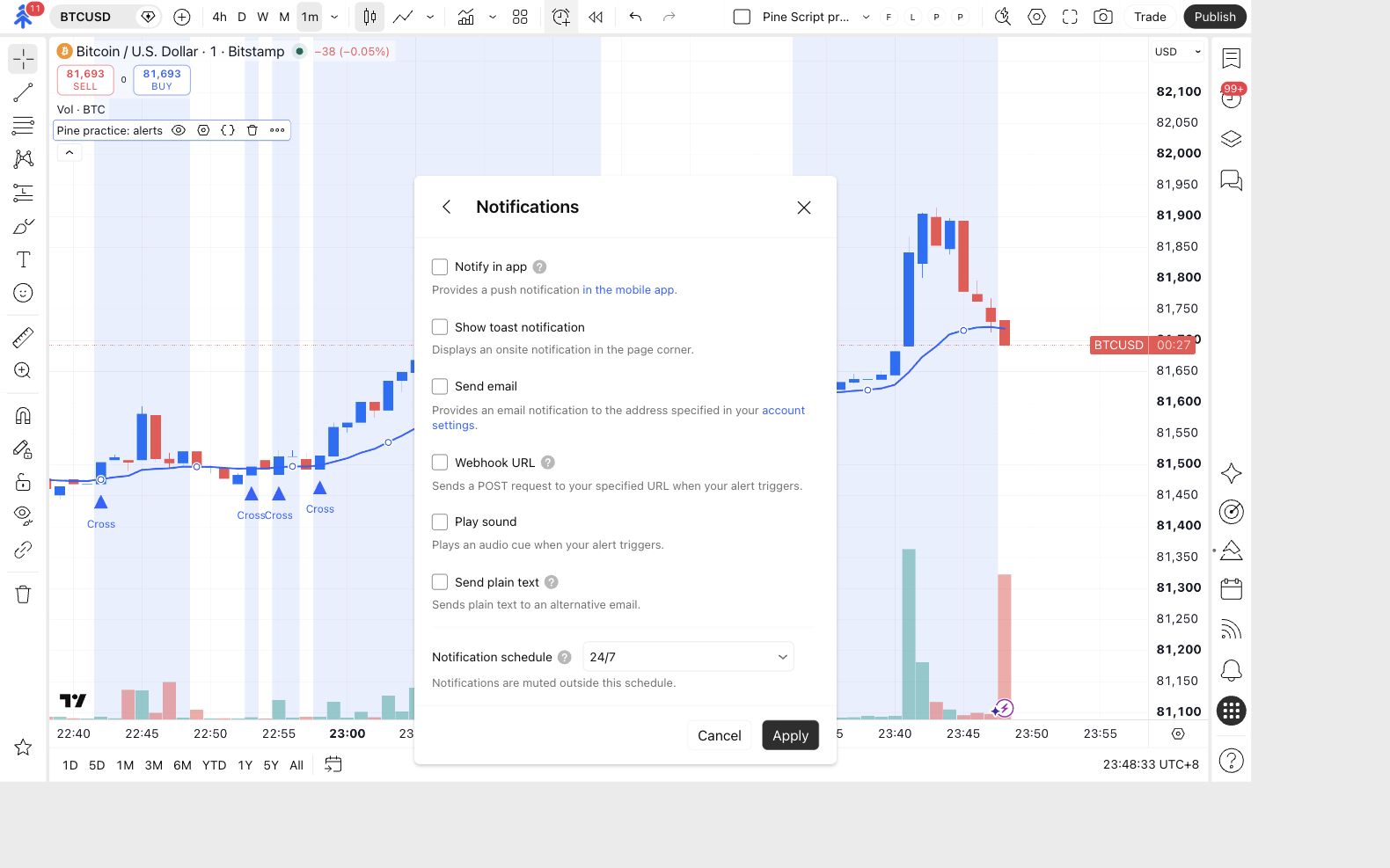The image size is (1390, 868).
Task: Apply the notification settings
Action: click(790, 735)
